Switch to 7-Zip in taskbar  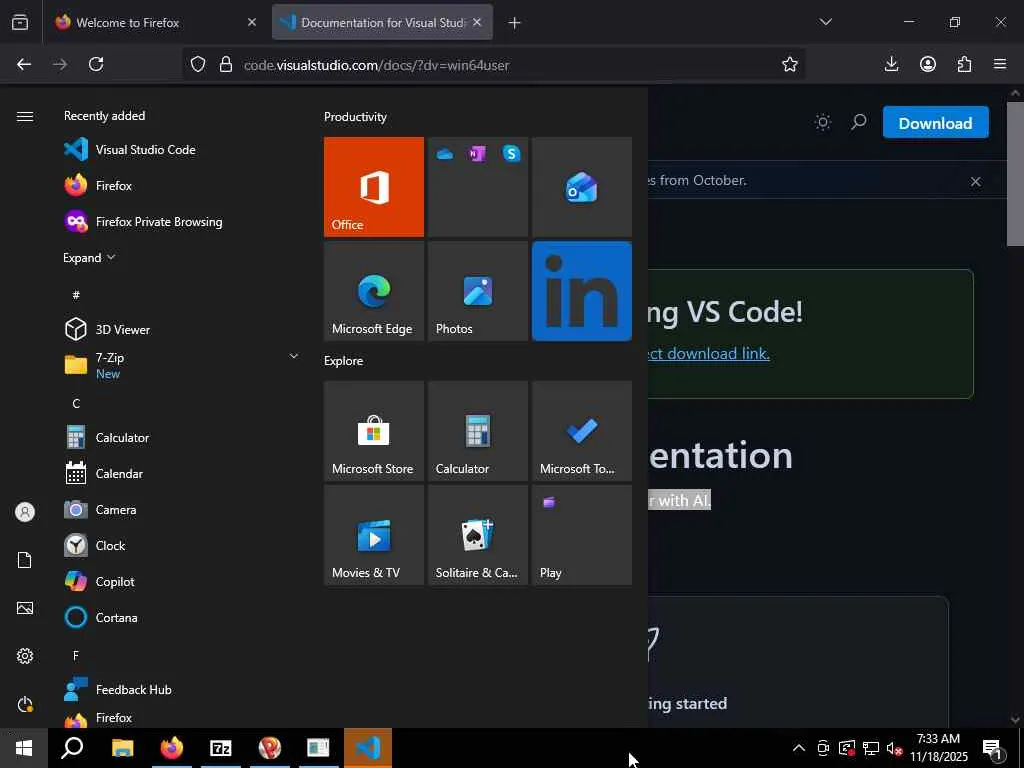coord(221,748)
